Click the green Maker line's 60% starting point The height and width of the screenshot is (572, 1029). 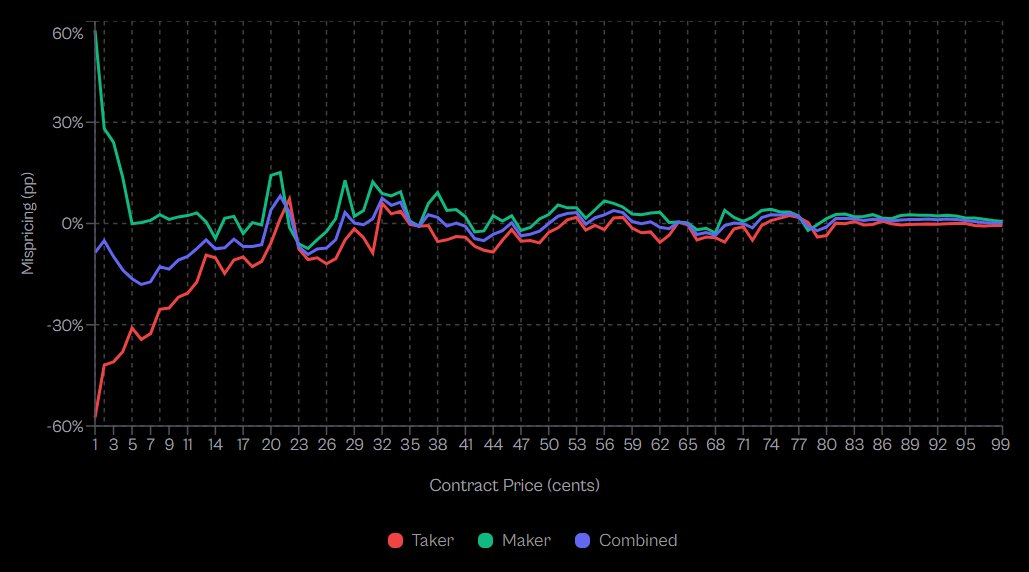[96, 32]
